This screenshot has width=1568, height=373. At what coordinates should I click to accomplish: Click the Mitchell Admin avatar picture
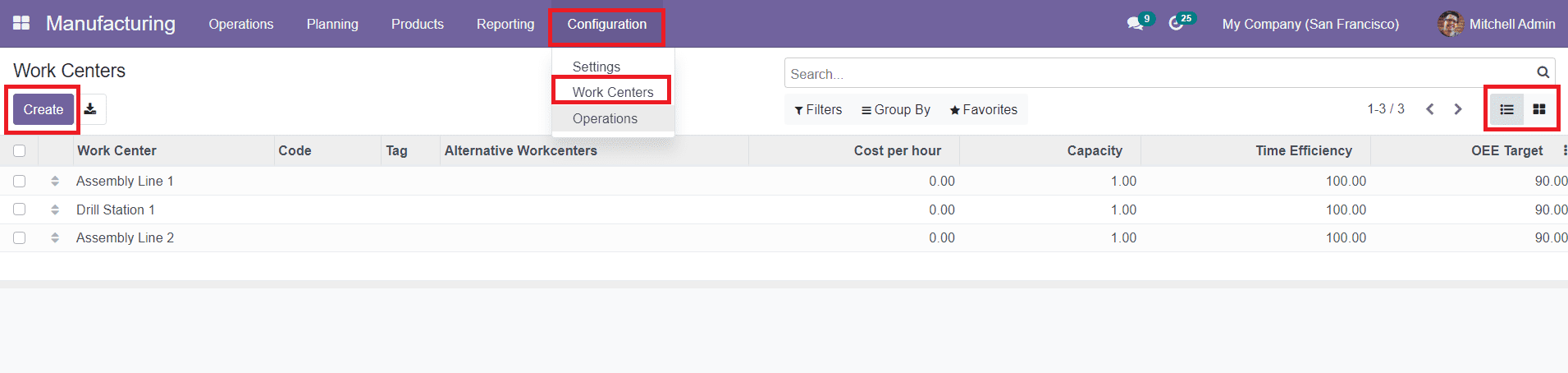(x=1450, y=24)
